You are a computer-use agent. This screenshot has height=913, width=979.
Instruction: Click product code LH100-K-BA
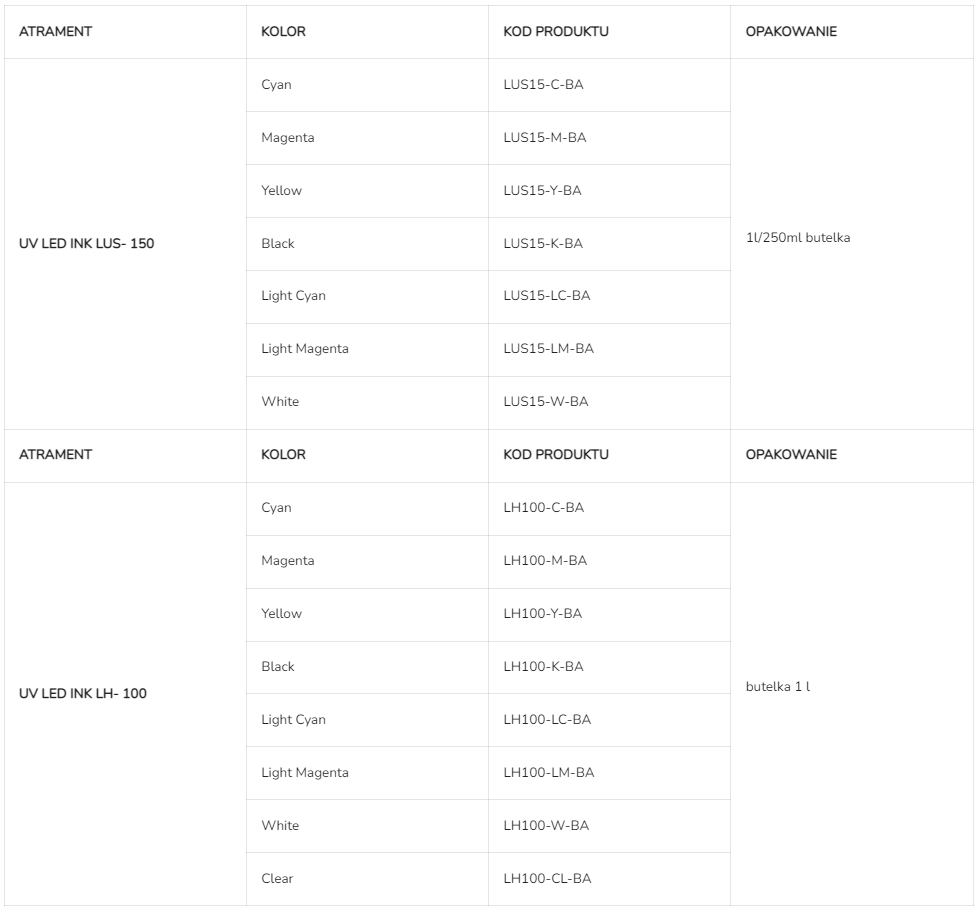(543, 667)
